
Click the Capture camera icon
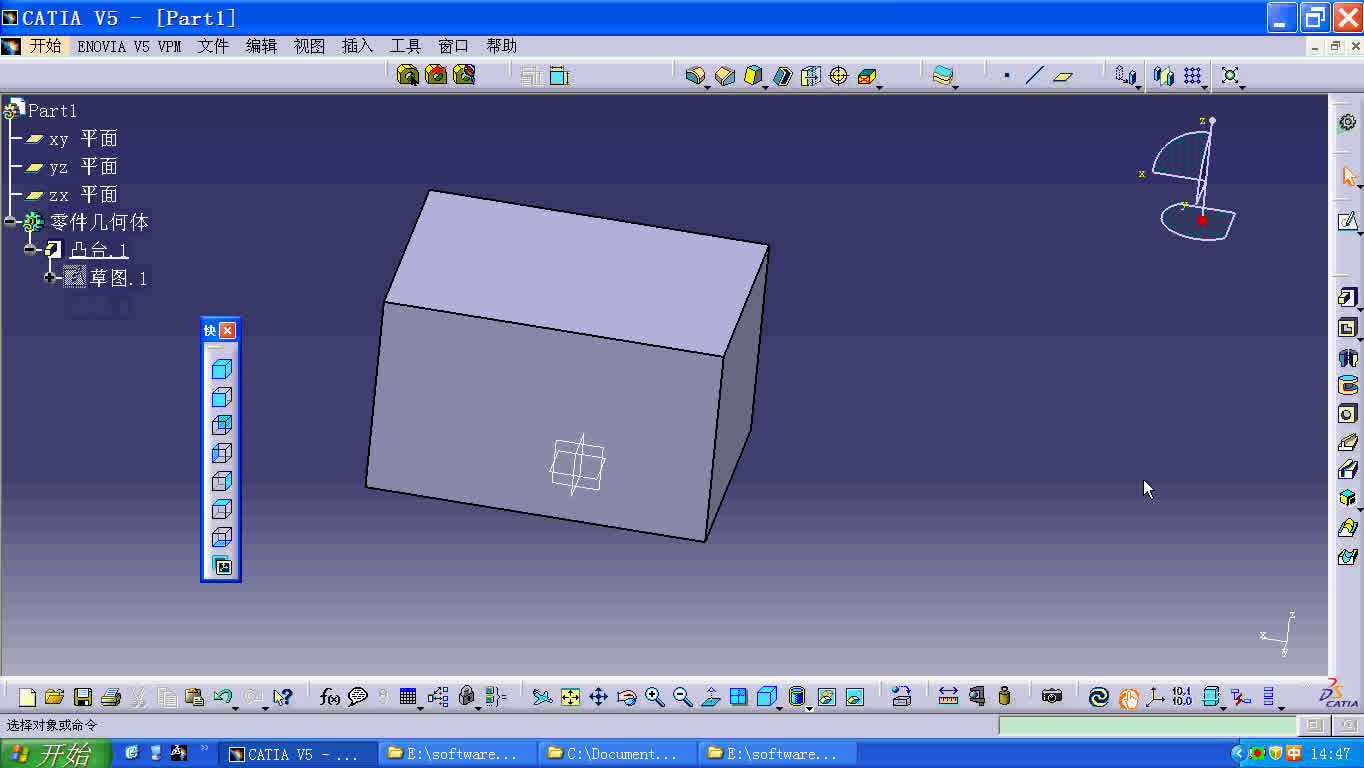coord(1052,696)
